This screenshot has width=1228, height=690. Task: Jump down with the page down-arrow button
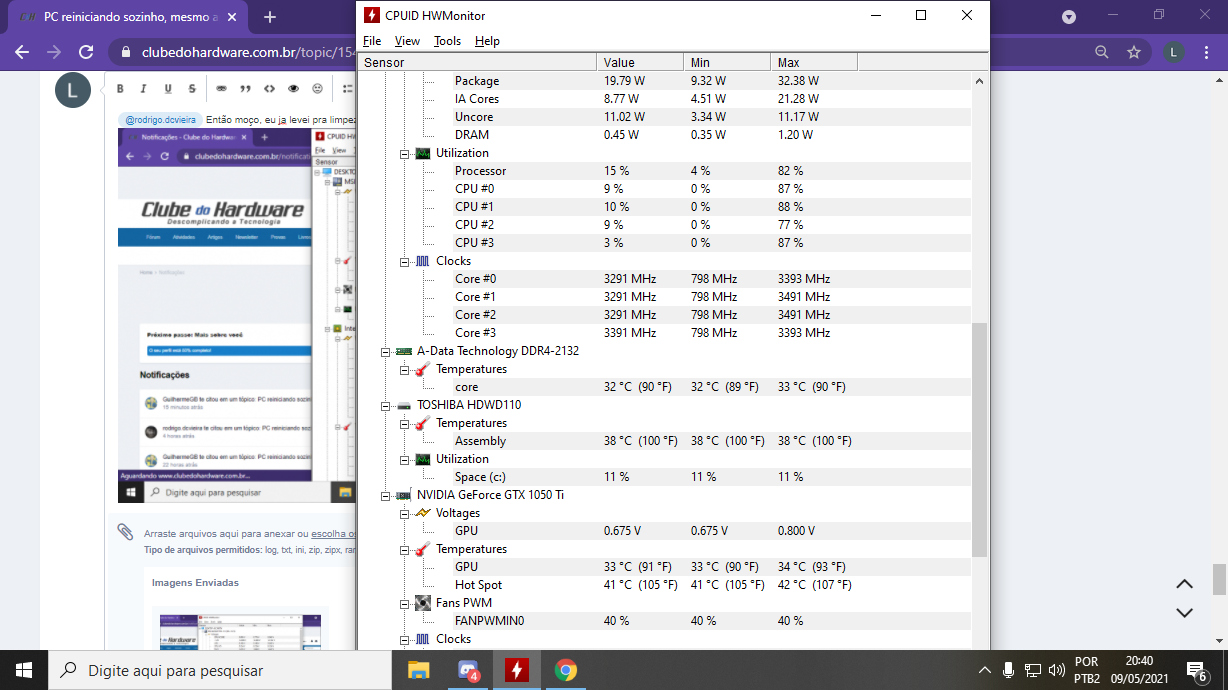(1184, 612)
